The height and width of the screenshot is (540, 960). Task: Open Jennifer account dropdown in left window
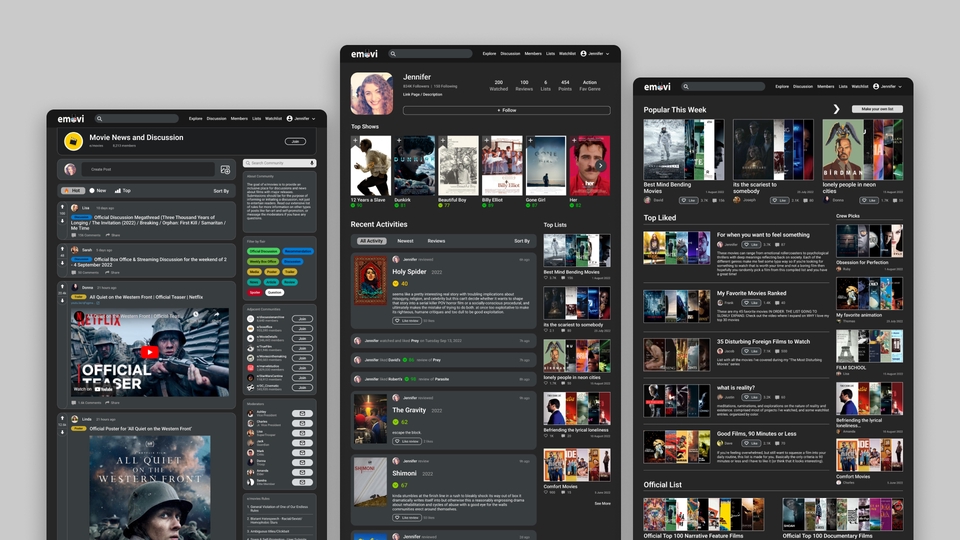(x=301, y=119)
